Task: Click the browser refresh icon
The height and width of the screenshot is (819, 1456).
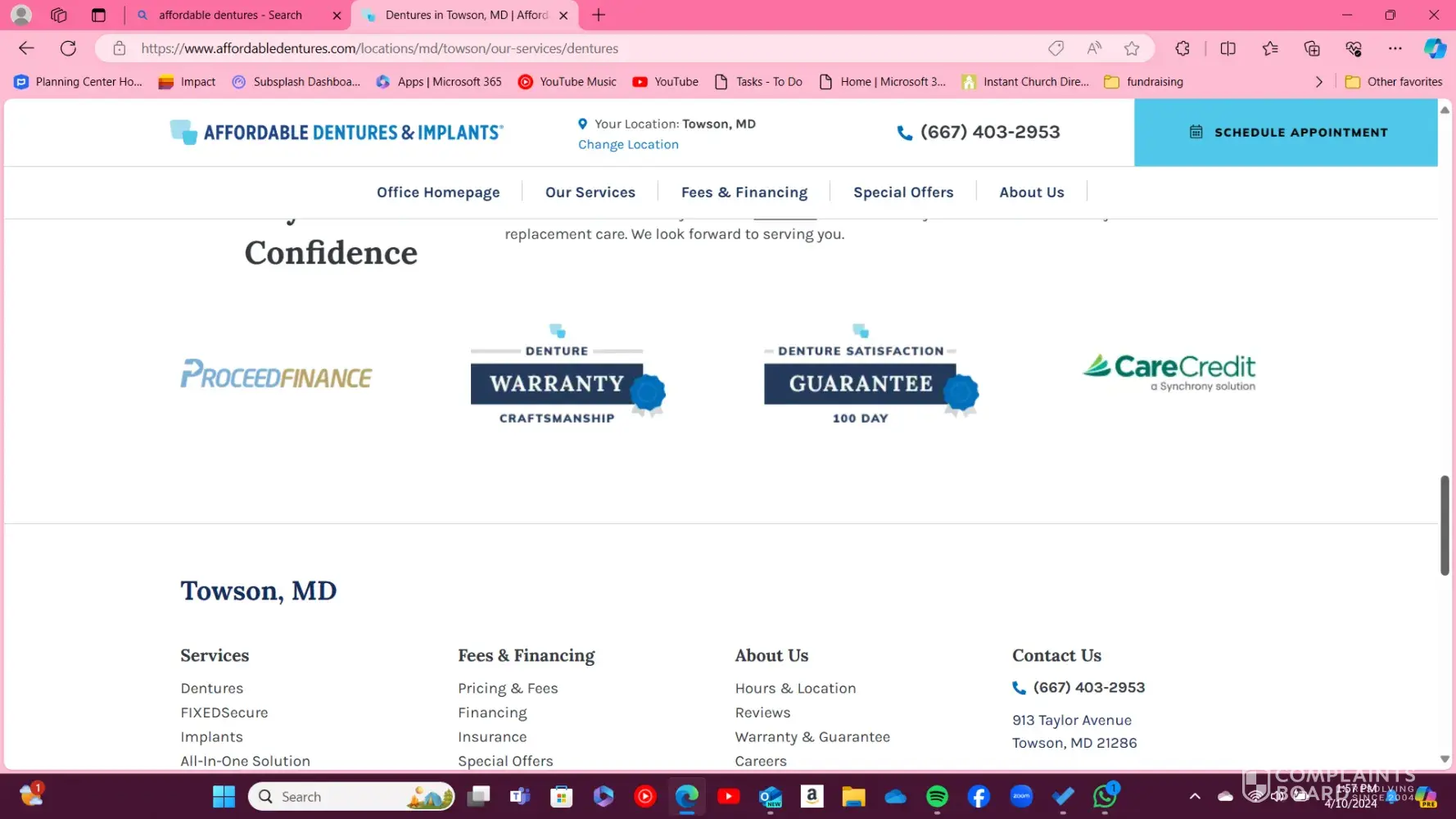Action: (68, 48)
